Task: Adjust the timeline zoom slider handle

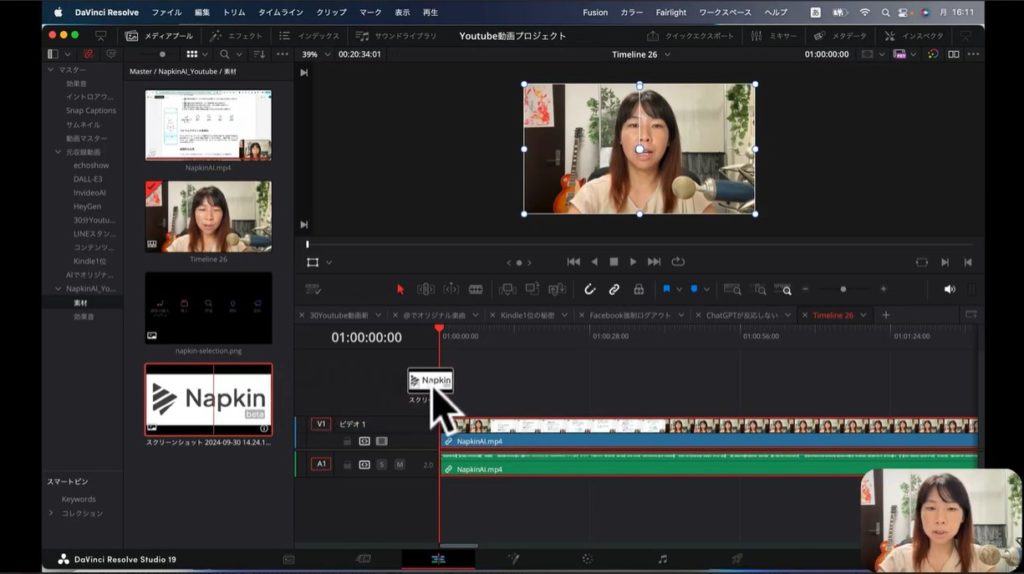Action: point(843,289)
